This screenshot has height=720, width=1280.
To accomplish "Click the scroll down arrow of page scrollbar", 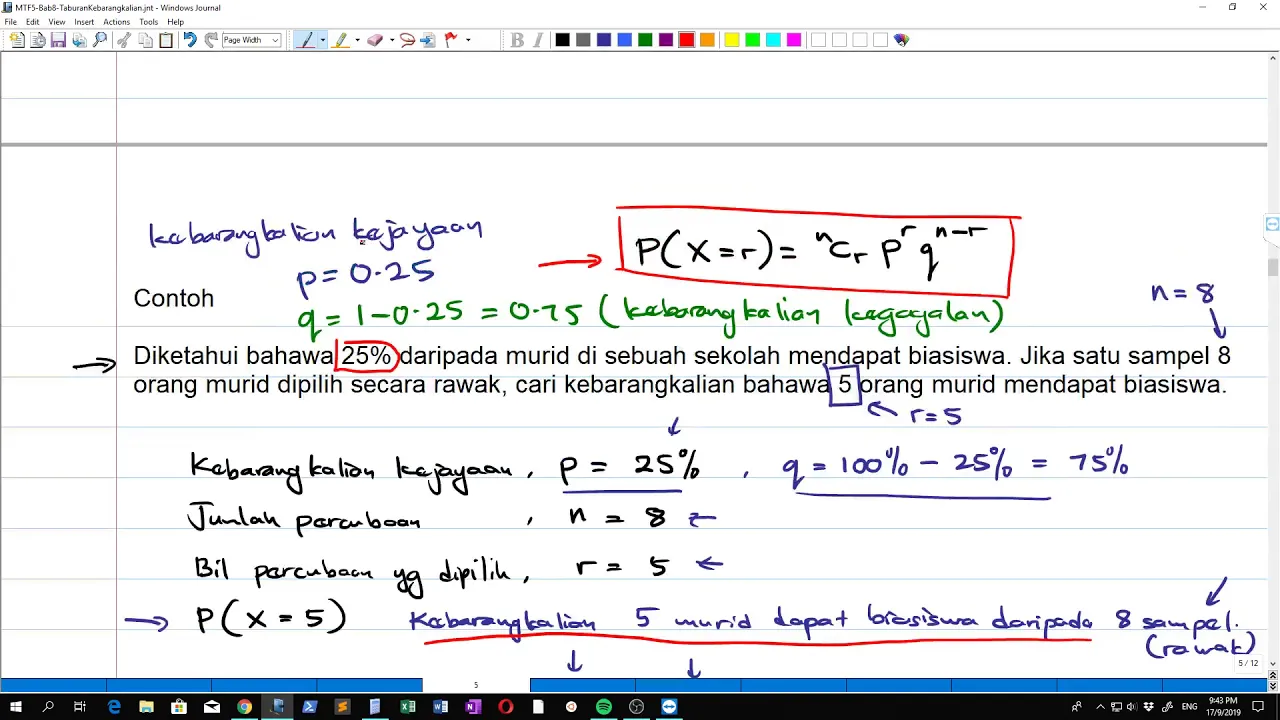I will [1273, 663].
